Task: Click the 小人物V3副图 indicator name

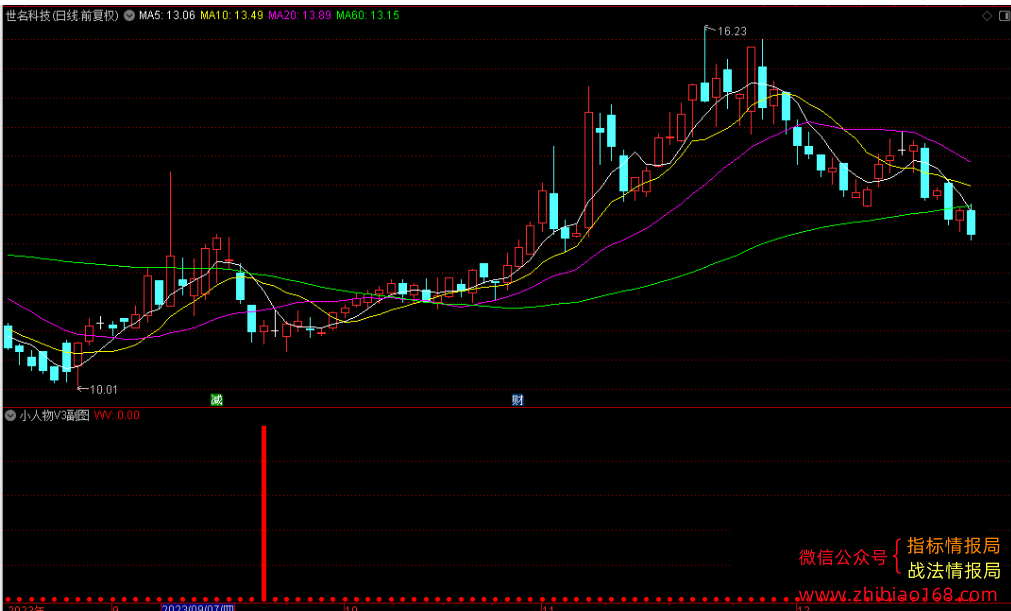Action: (54, 416)
